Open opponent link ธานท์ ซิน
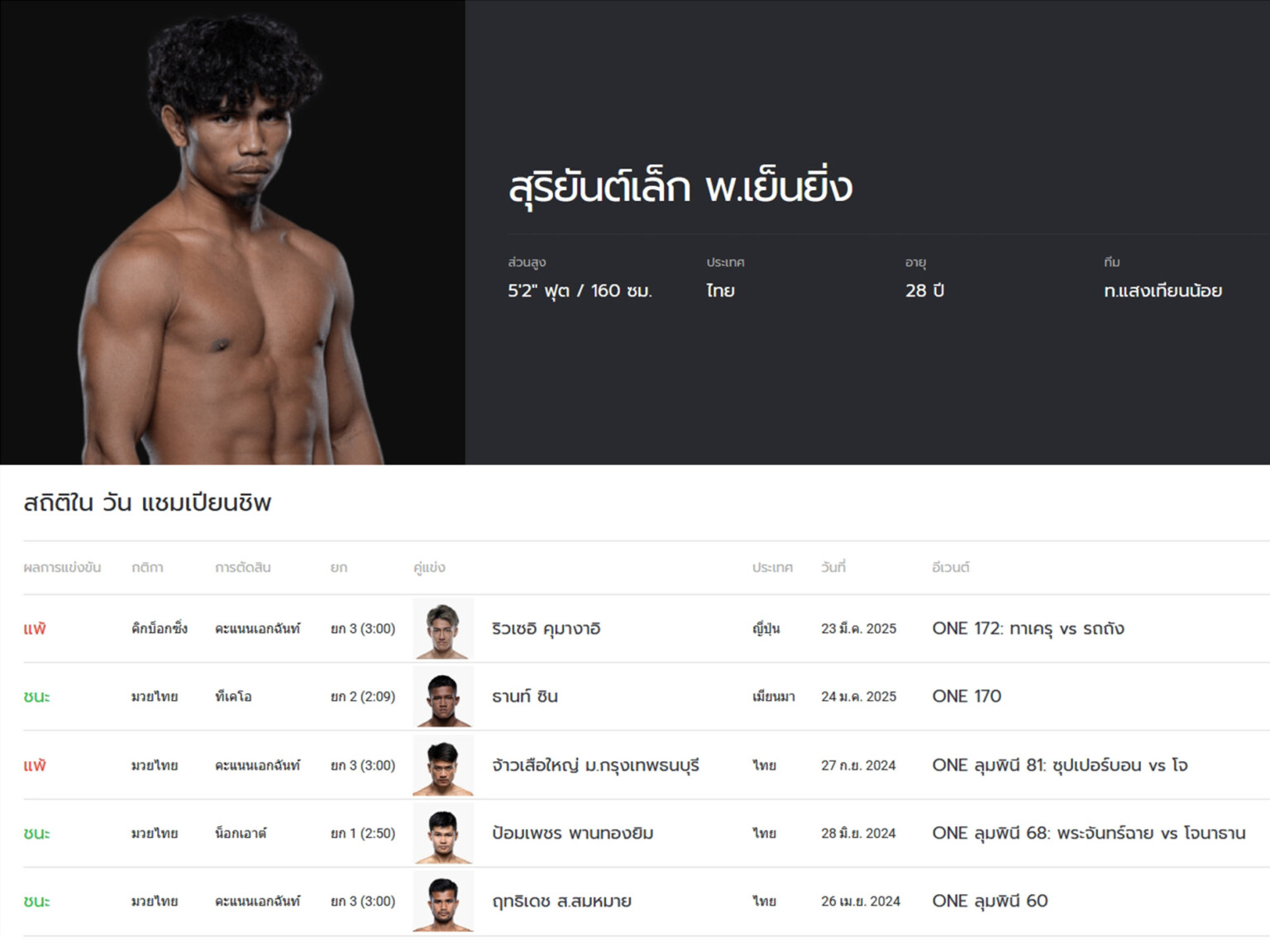The height and width of the screenshot is (952, 1270). tap(524, 697)
